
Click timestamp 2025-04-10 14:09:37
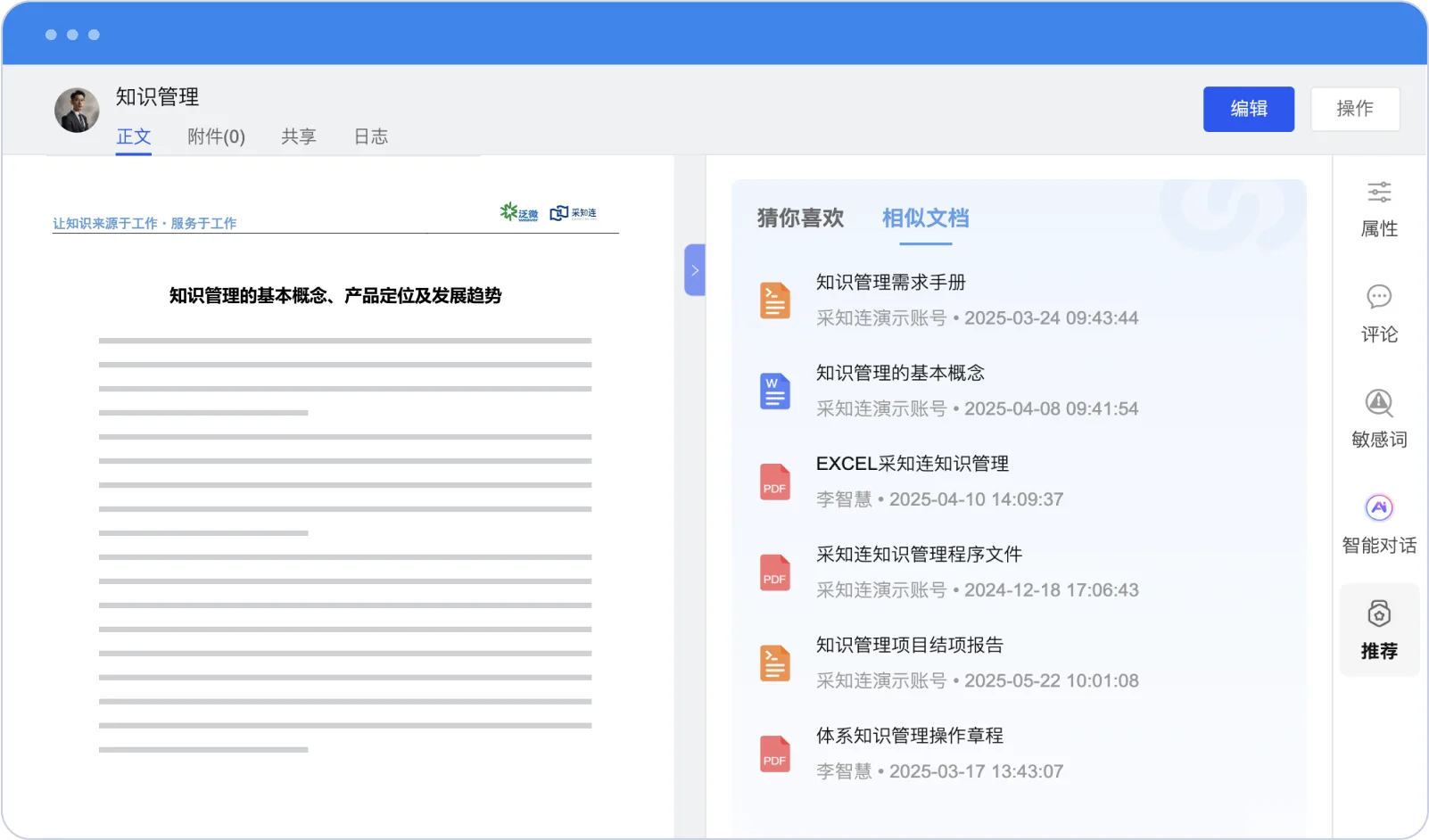[977, 499]
